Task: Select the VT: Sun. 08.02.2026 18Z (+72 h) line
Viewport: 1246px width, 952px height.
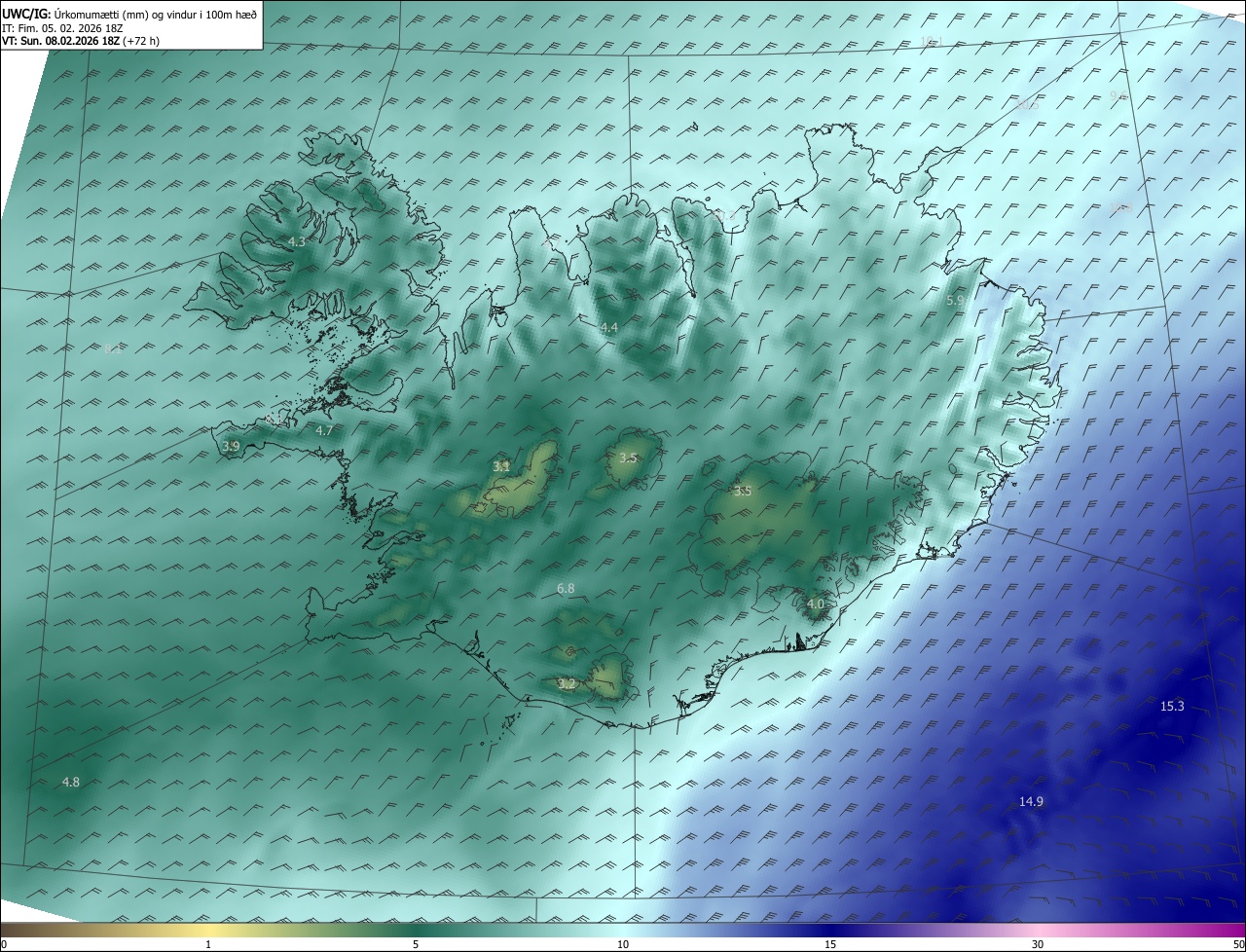Action: [81, 41]
